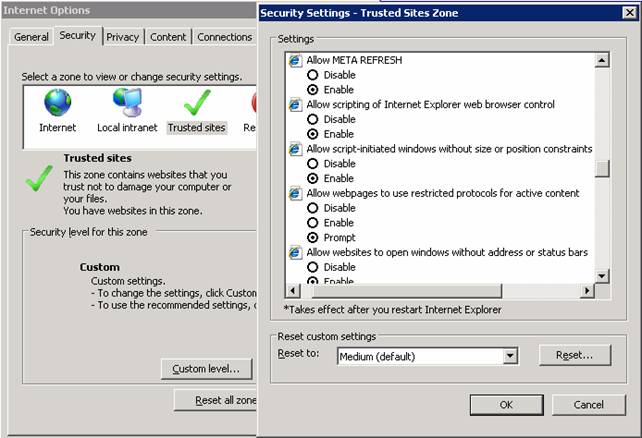
Task: Enable Allow META REFRESH
Action: coord(312,90)
